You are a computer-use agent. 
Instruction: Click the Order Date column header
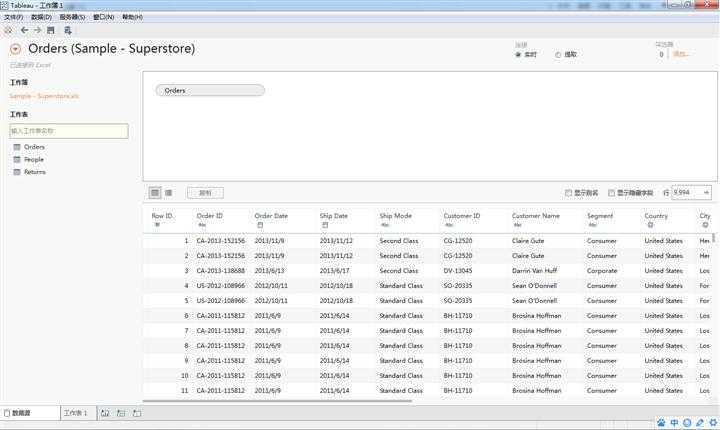(271, 215)
